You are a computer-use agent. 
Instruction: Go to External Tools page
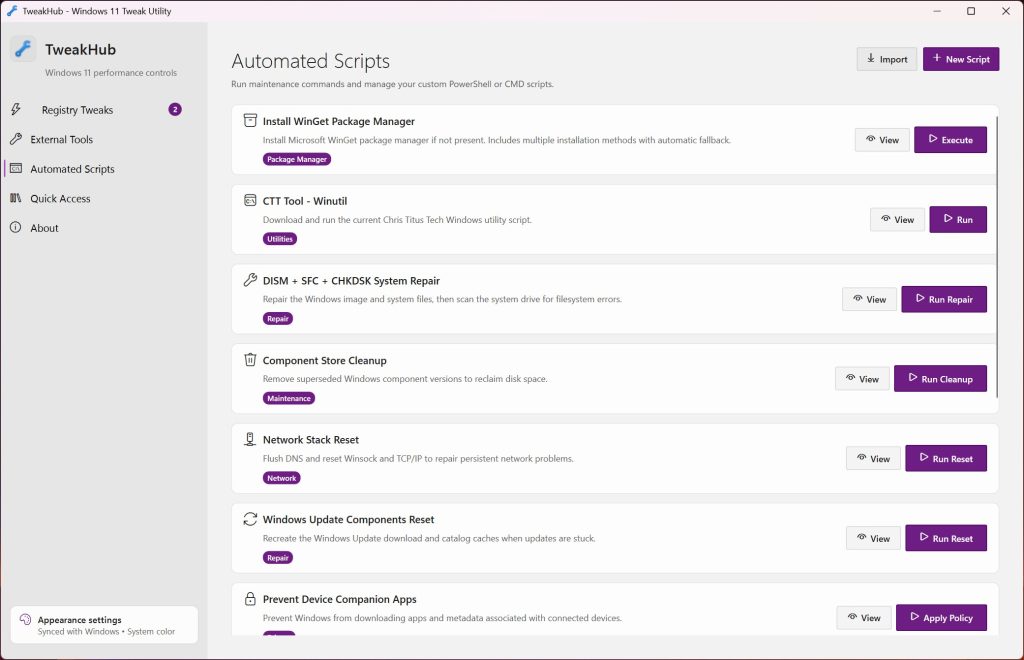pos(99,139)
